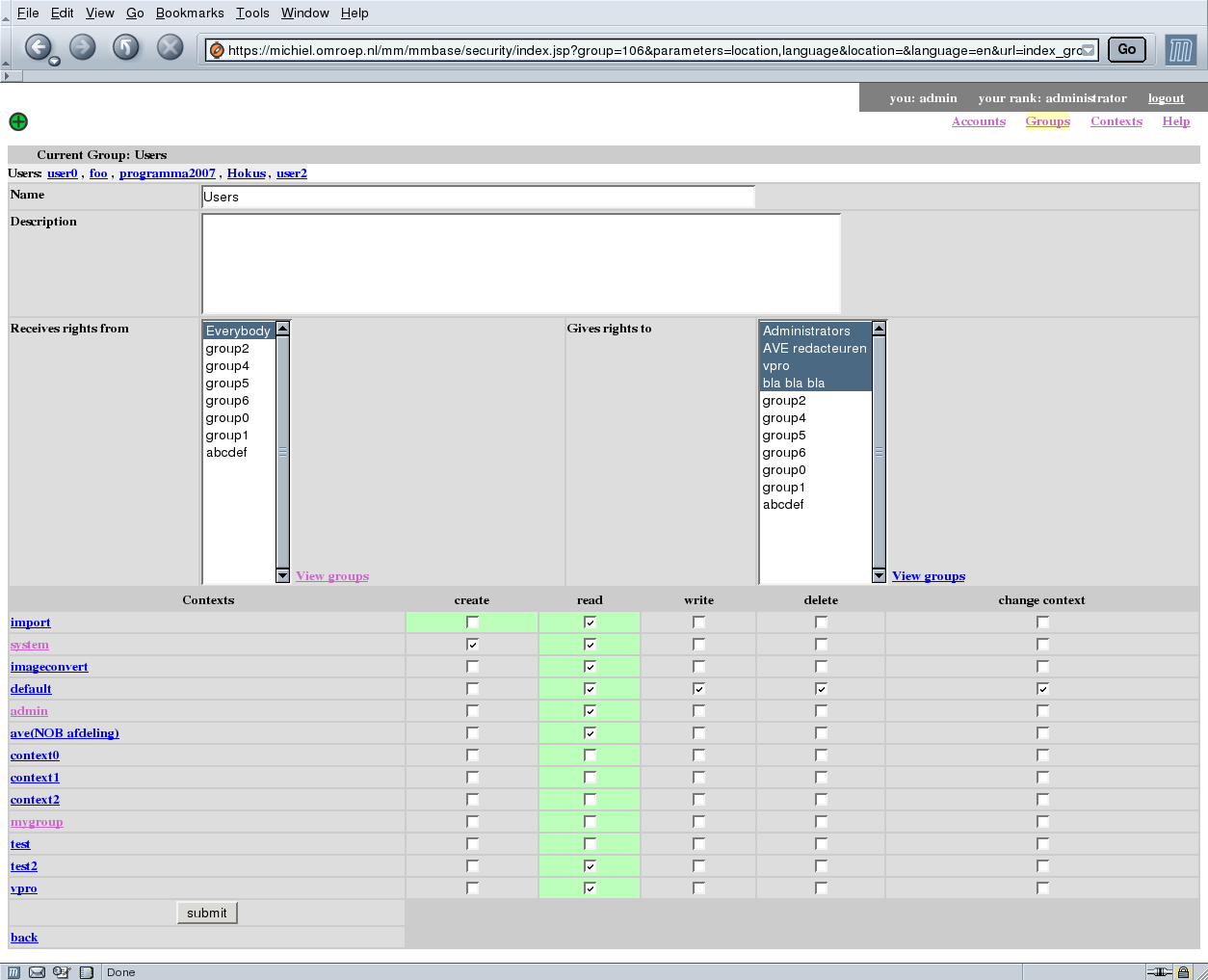Viewport: 1208px width, 980px height.
Task: Open the Bookmarks menu
Action: click(x=189, y=13)
